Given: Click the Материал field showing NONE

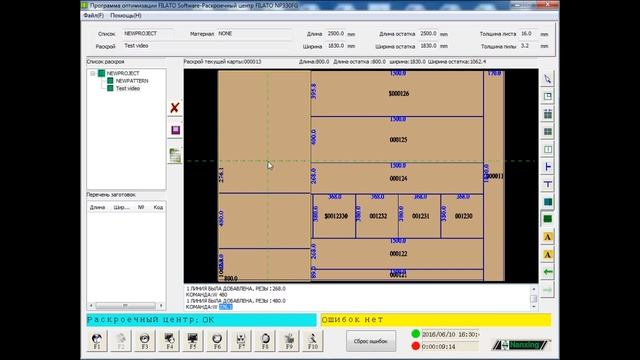Looking at the screenshot, I should click(x=254, y=33).
